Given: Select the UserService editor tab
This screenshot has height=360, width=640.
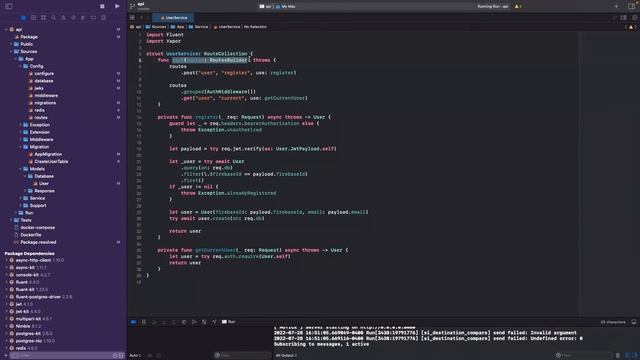Looking at the screenshot, I should pos(173,18).
